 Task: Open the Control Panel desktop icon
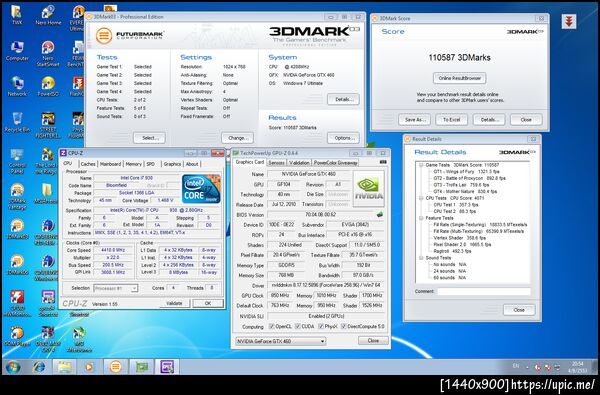click(17, 161)
